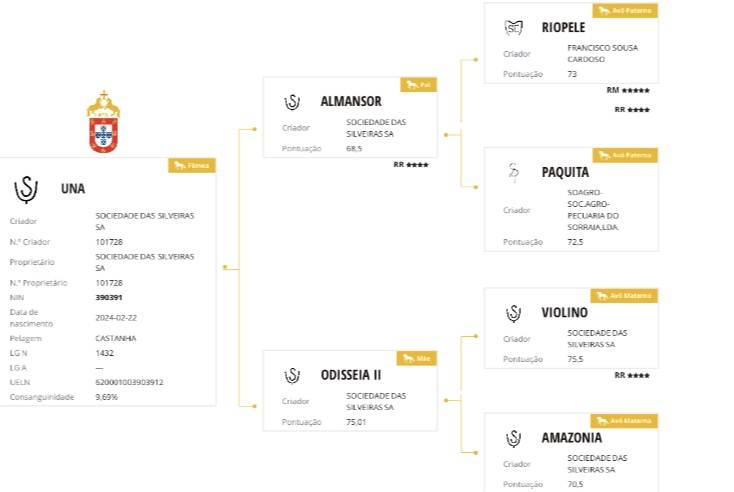Click the brand mark icon beside PAQUITA

point(513,173)
